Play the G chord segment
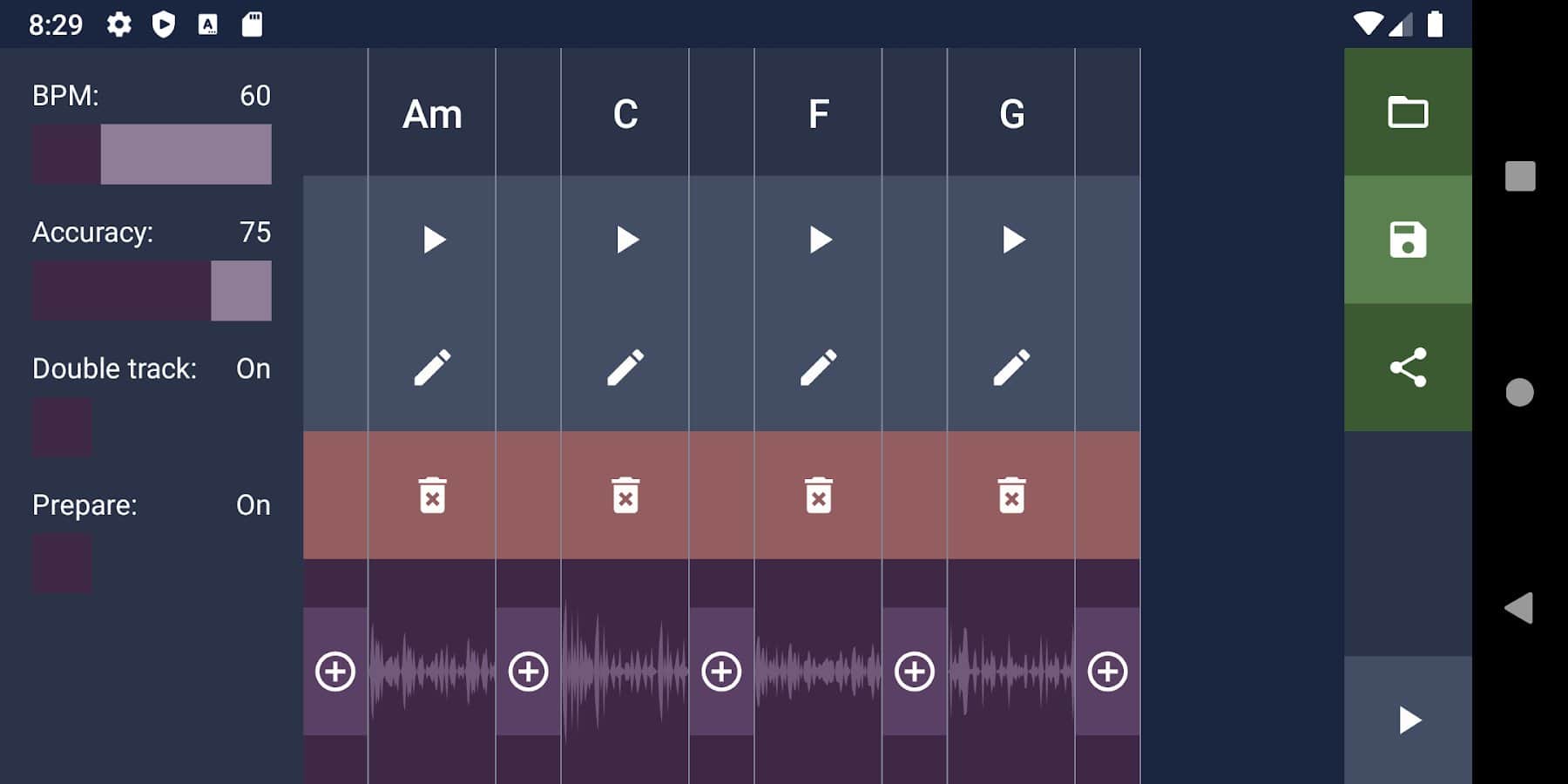 point(1011,240)
